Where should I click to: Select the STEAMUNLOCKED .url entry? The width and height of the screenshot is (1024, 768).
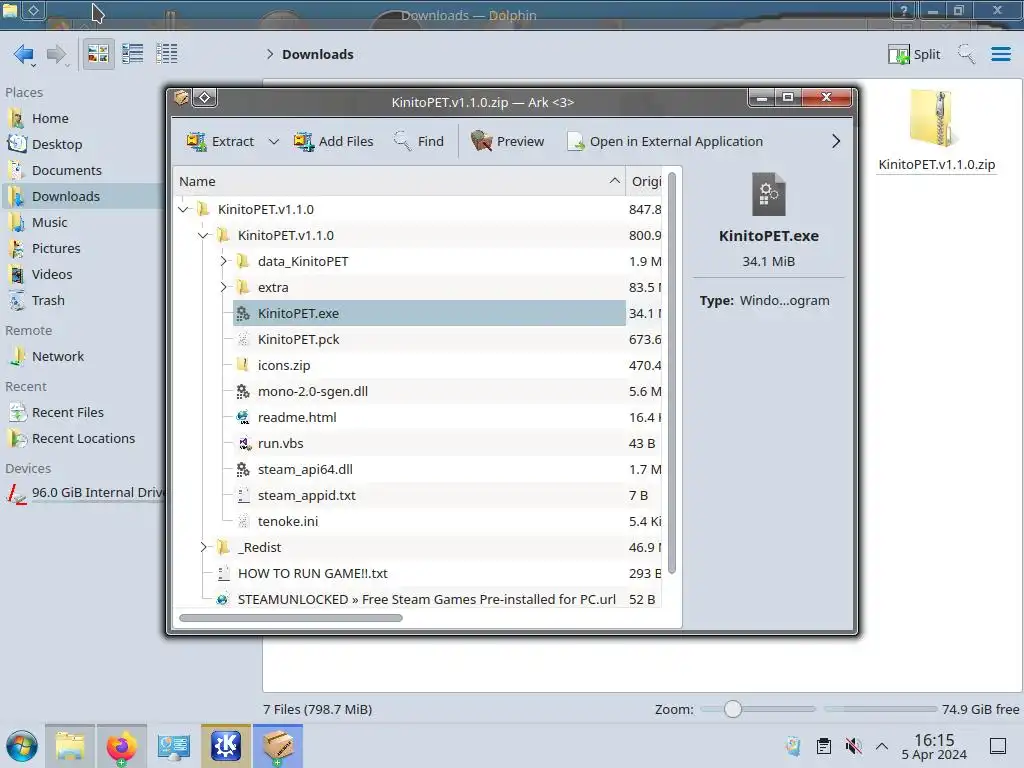[426, 600]
